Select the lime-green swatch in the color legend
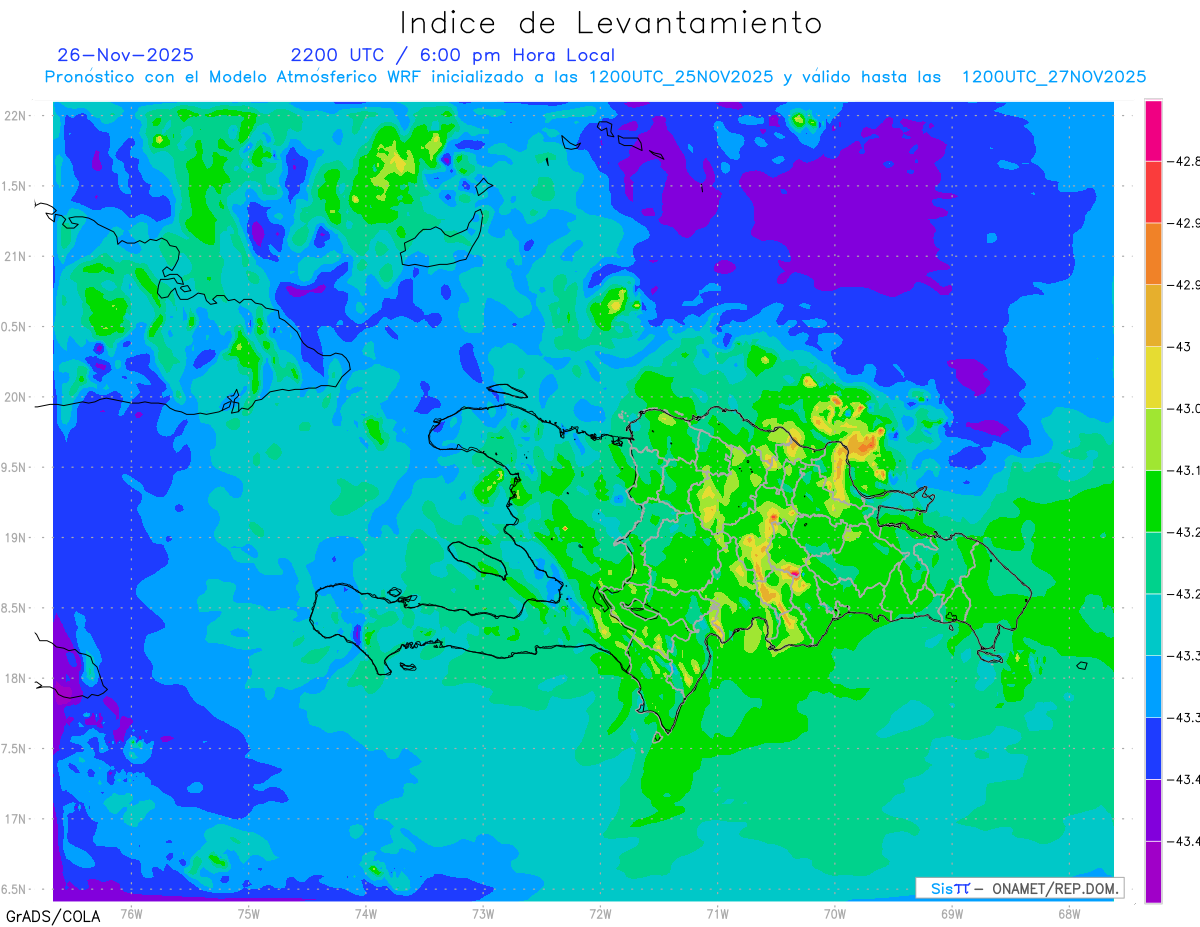Image resolution: width=1200 pixels, height=927 pixels. (x=1153, y=438)
